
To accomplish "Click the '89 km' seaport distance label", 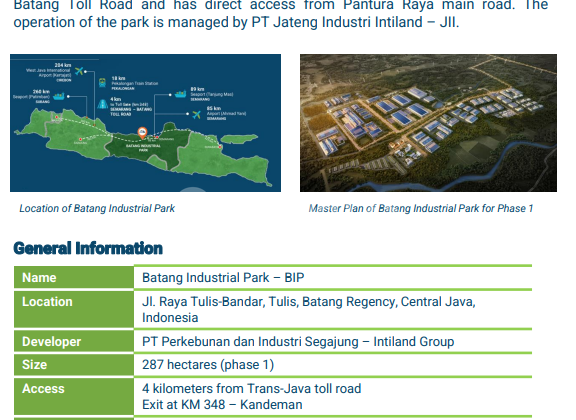I will (x=197, y=89).
